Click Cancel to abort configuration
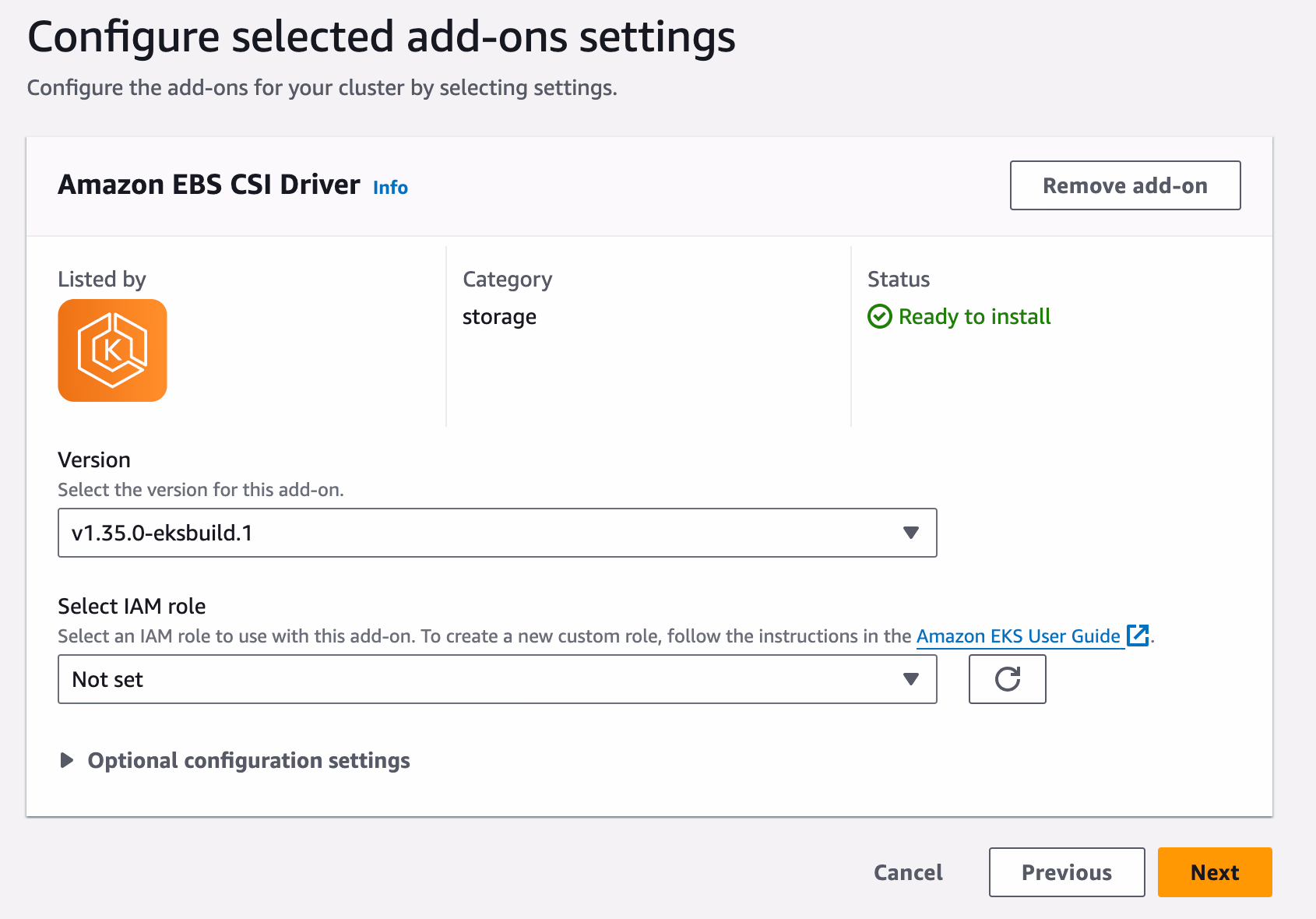Image resolution: width=1316 pixels, height=919 pixels. 908,872
